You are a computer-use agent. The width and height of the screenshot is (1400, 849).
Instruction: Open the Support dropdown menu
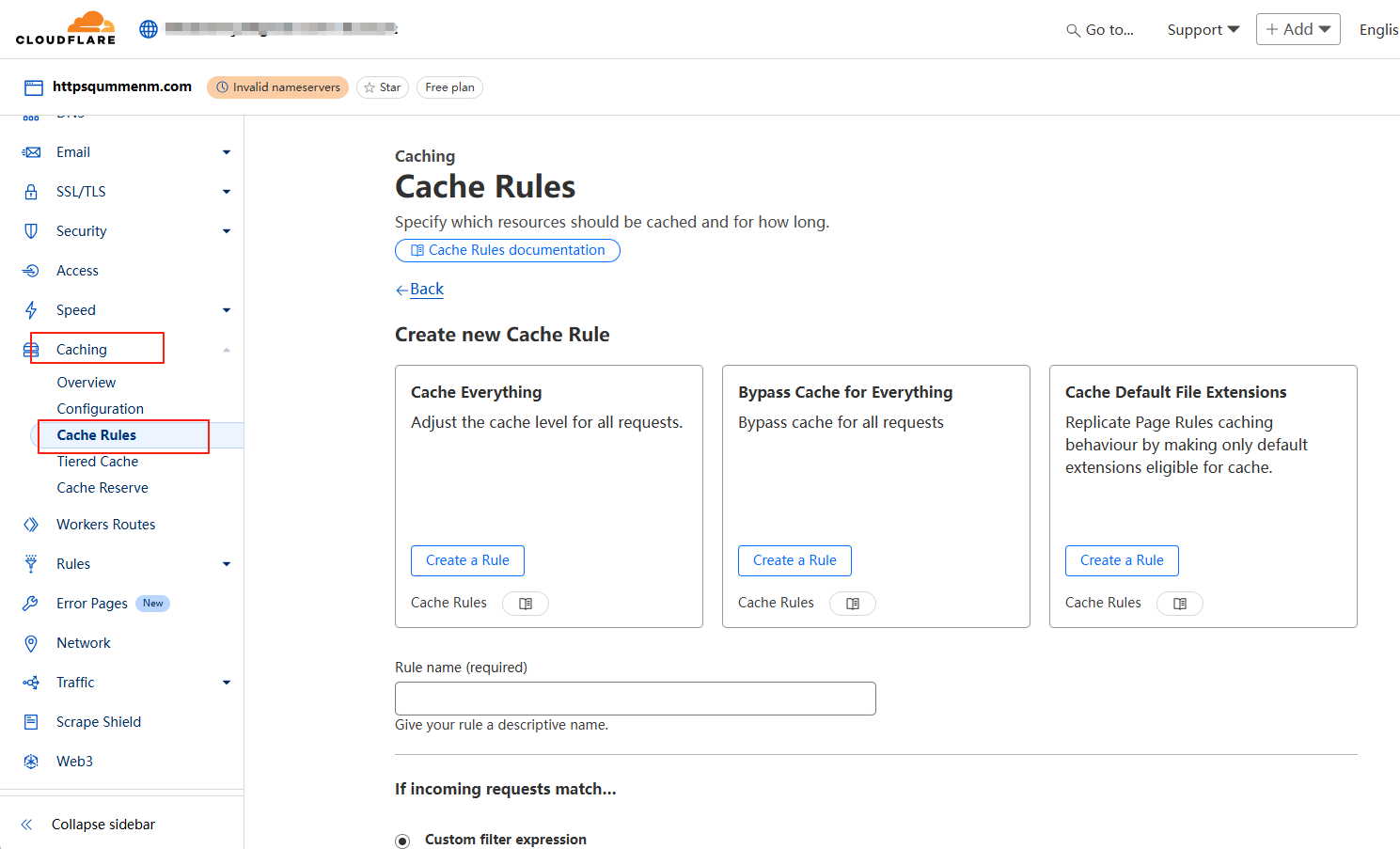tap(1203, 30)
